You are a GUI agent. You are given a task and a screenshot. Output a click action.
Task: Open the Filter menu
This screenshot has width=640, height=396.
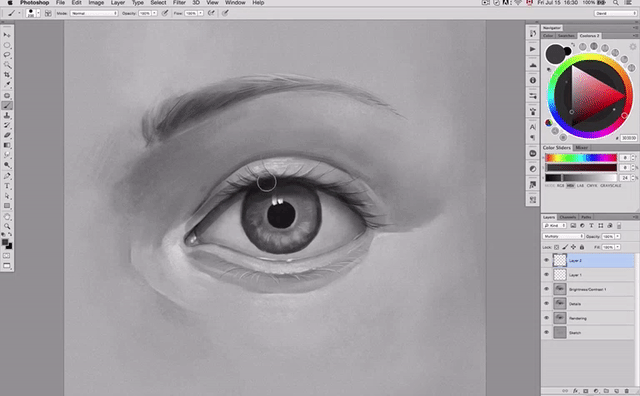pos(179,3)
